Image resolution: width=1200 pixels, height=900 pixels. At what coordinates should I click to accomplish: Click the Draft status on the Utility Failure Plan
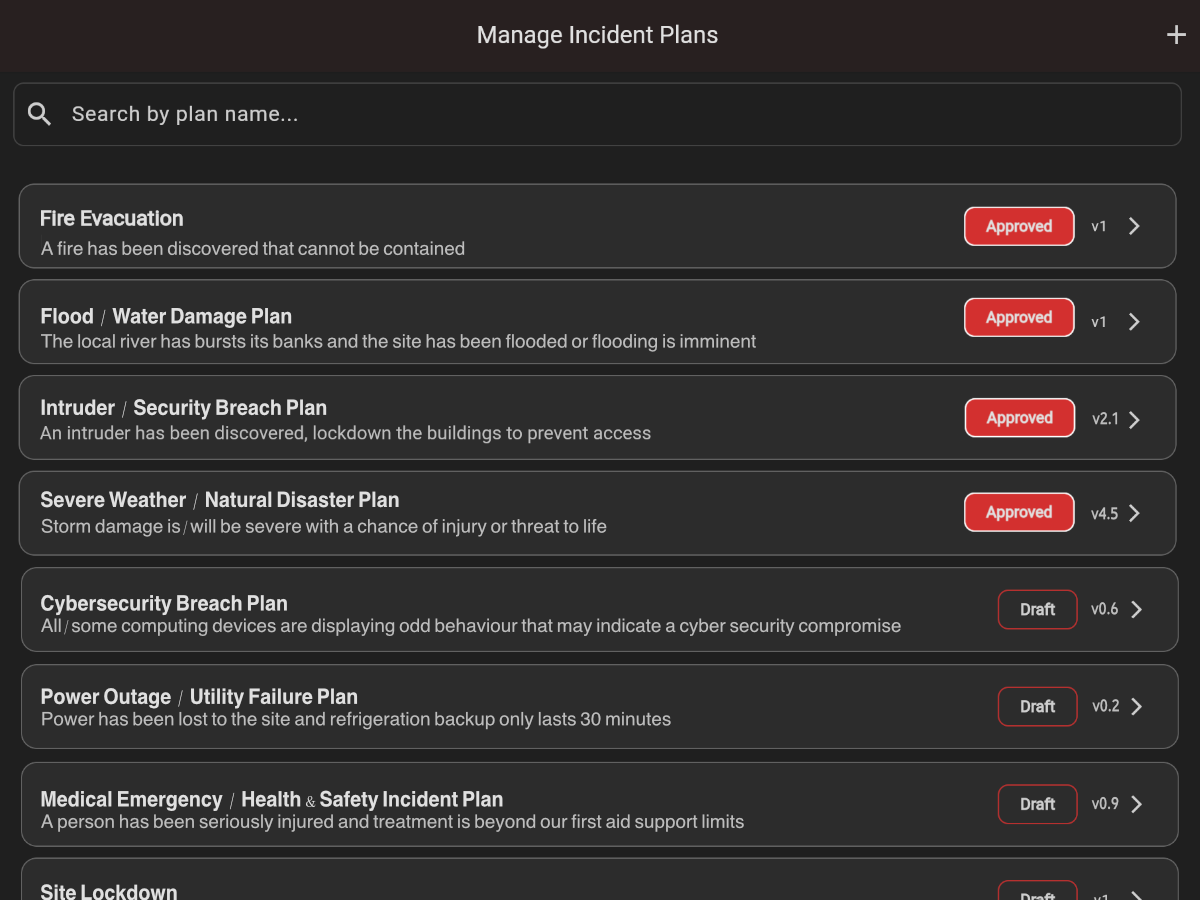point(1037,706)
